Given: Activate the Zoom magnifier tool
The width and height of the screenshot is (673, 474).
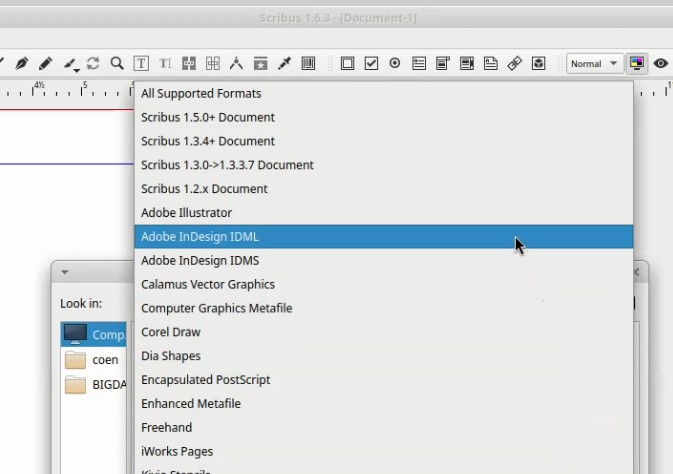Looking at the screenshot, I should click(x=117, y=63).
